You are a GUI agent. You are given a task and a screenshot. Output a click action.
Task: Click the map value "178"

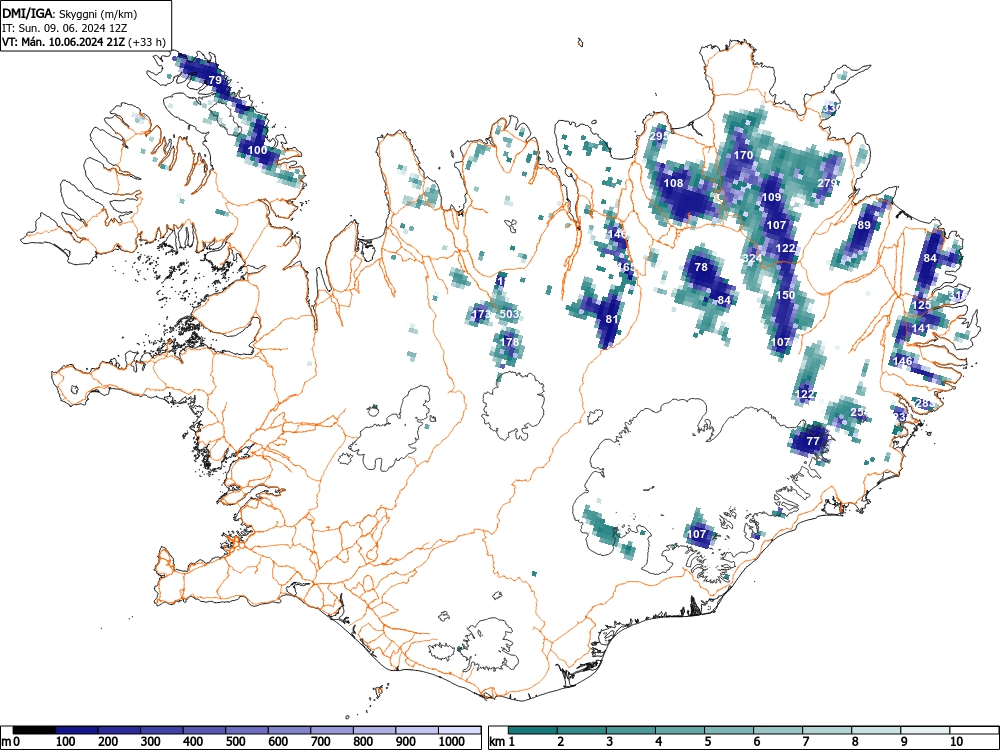[x=510, y=342]
